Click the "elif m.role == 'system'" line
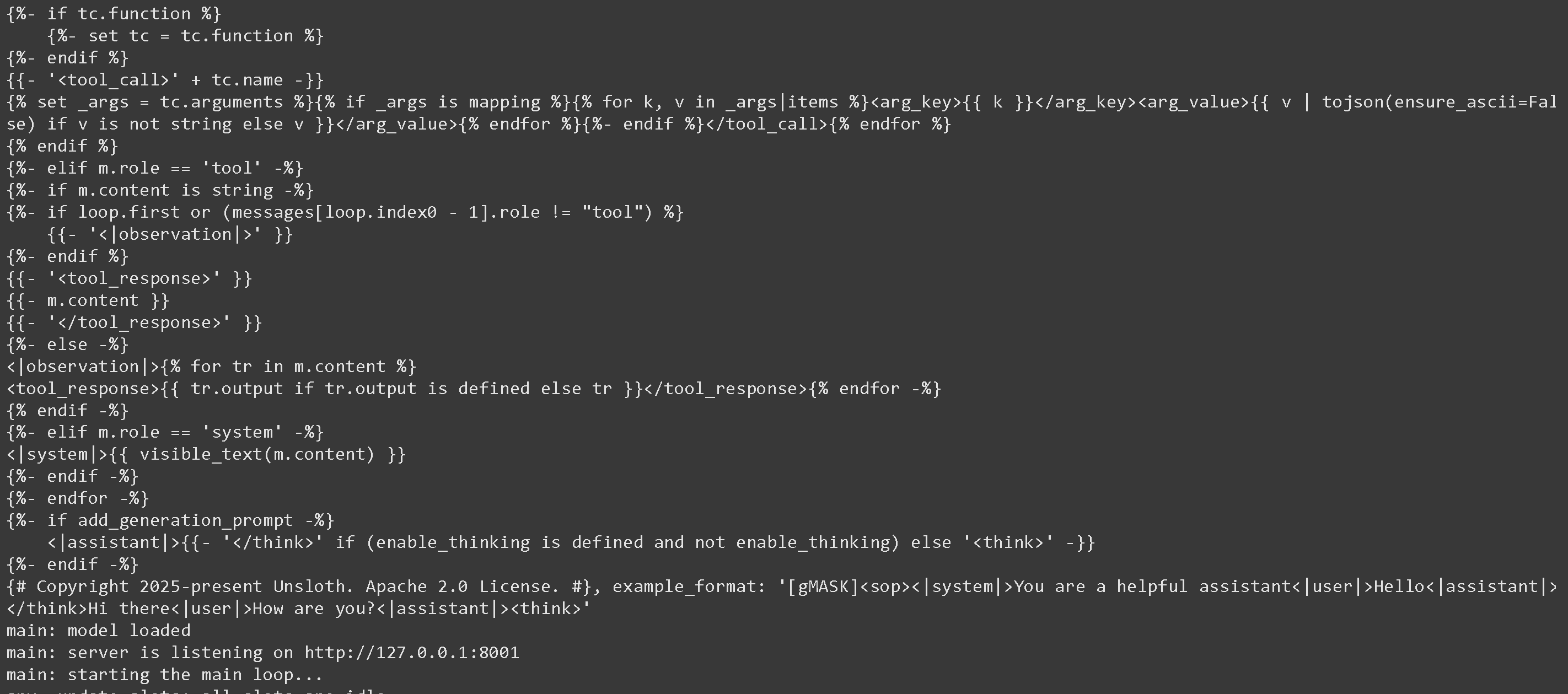 164,432
